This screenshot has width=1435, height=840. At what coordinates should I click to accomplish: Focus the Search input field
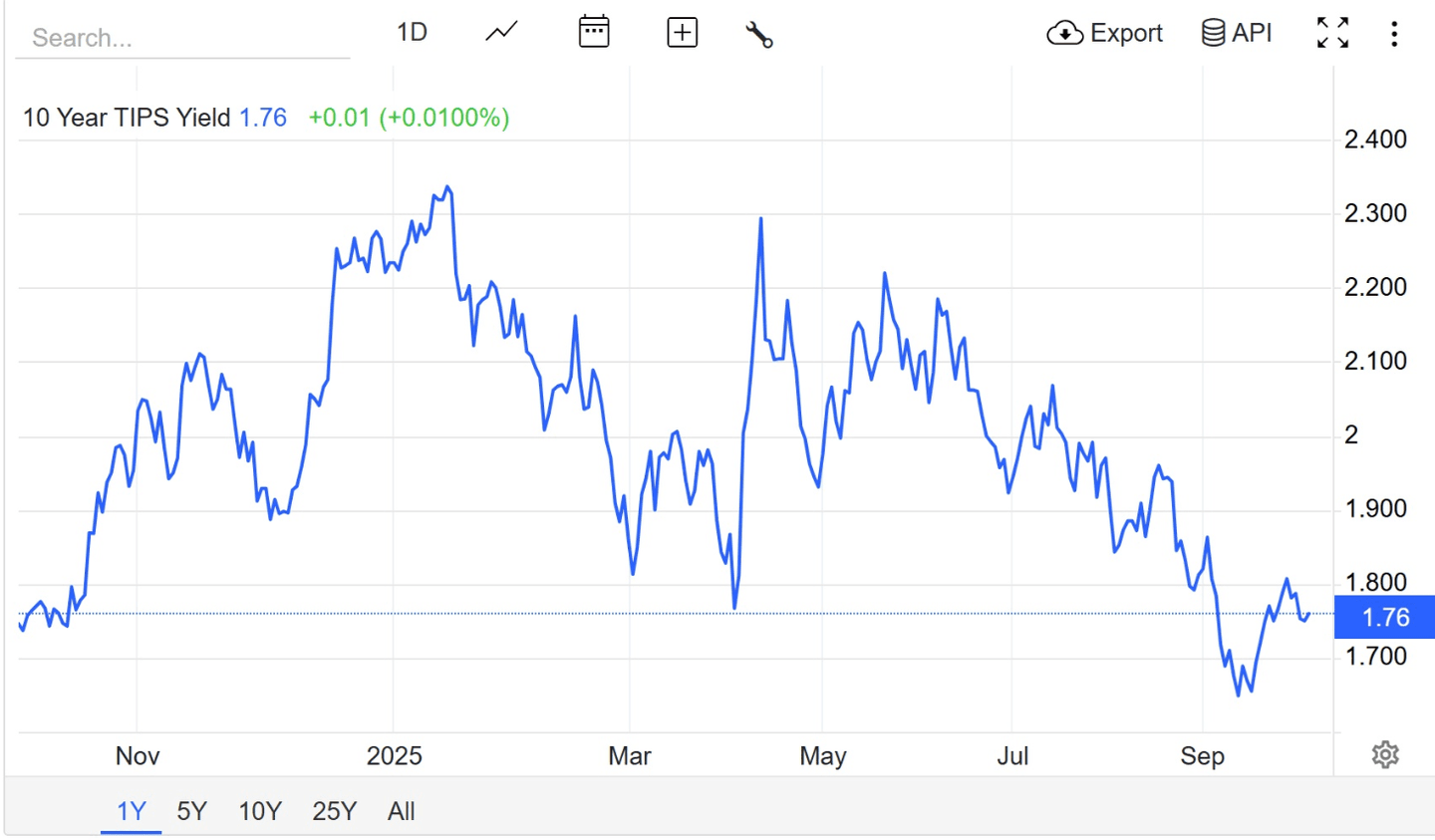pos(182,38)
